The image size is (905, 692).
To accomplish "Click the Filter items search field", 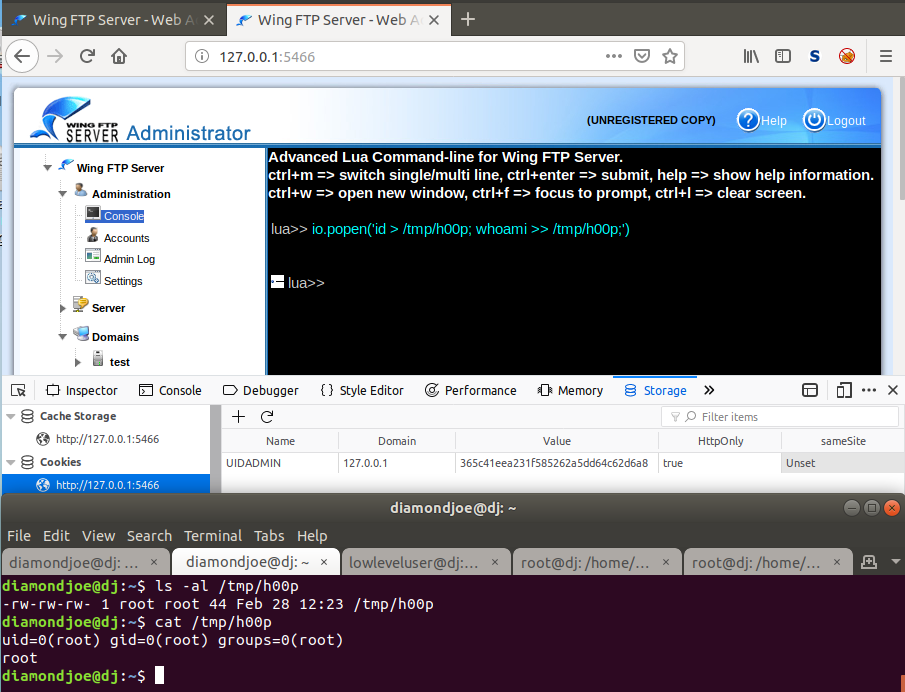I will (790, 417).
